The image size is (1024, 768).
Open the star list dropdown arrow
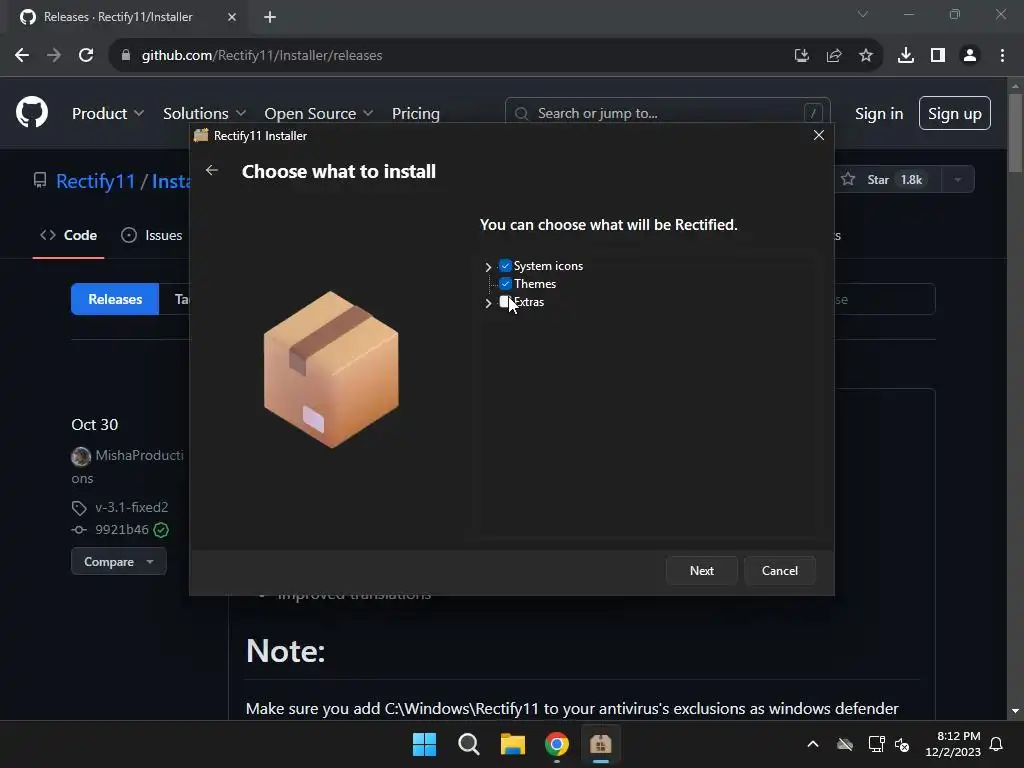pyautogui.click(x=958, y=180)
